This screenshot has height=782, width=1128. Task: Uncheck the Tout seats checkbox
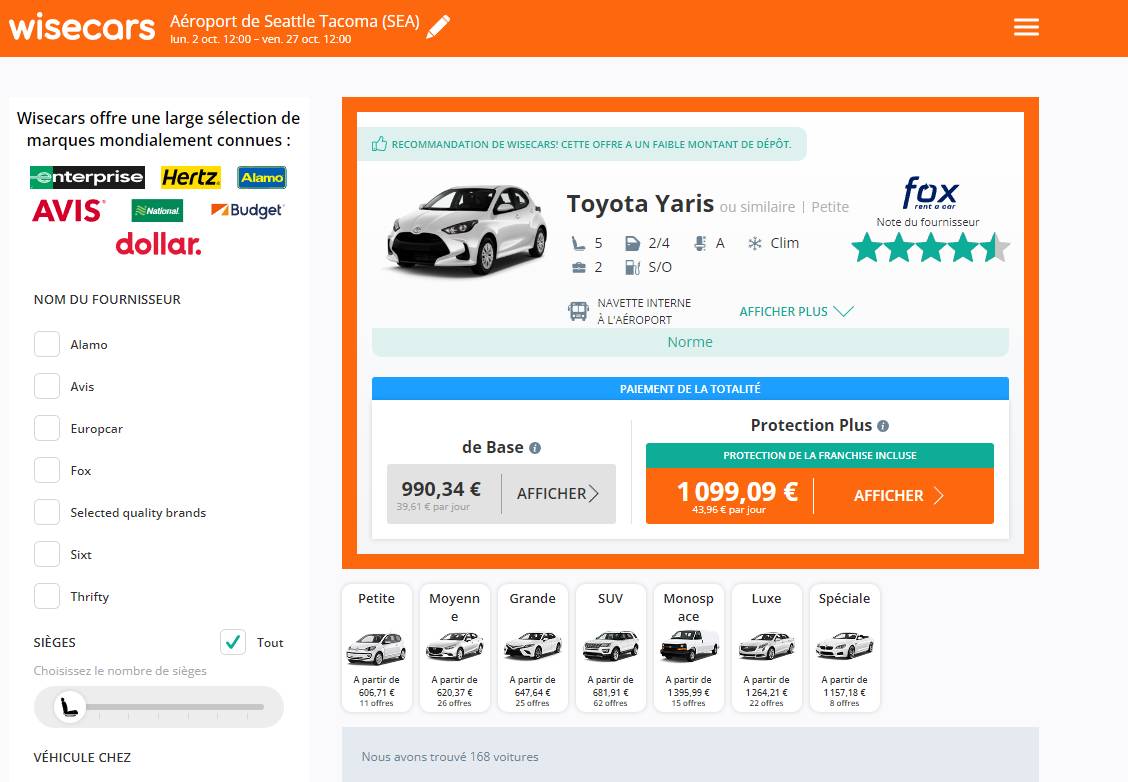233,642
